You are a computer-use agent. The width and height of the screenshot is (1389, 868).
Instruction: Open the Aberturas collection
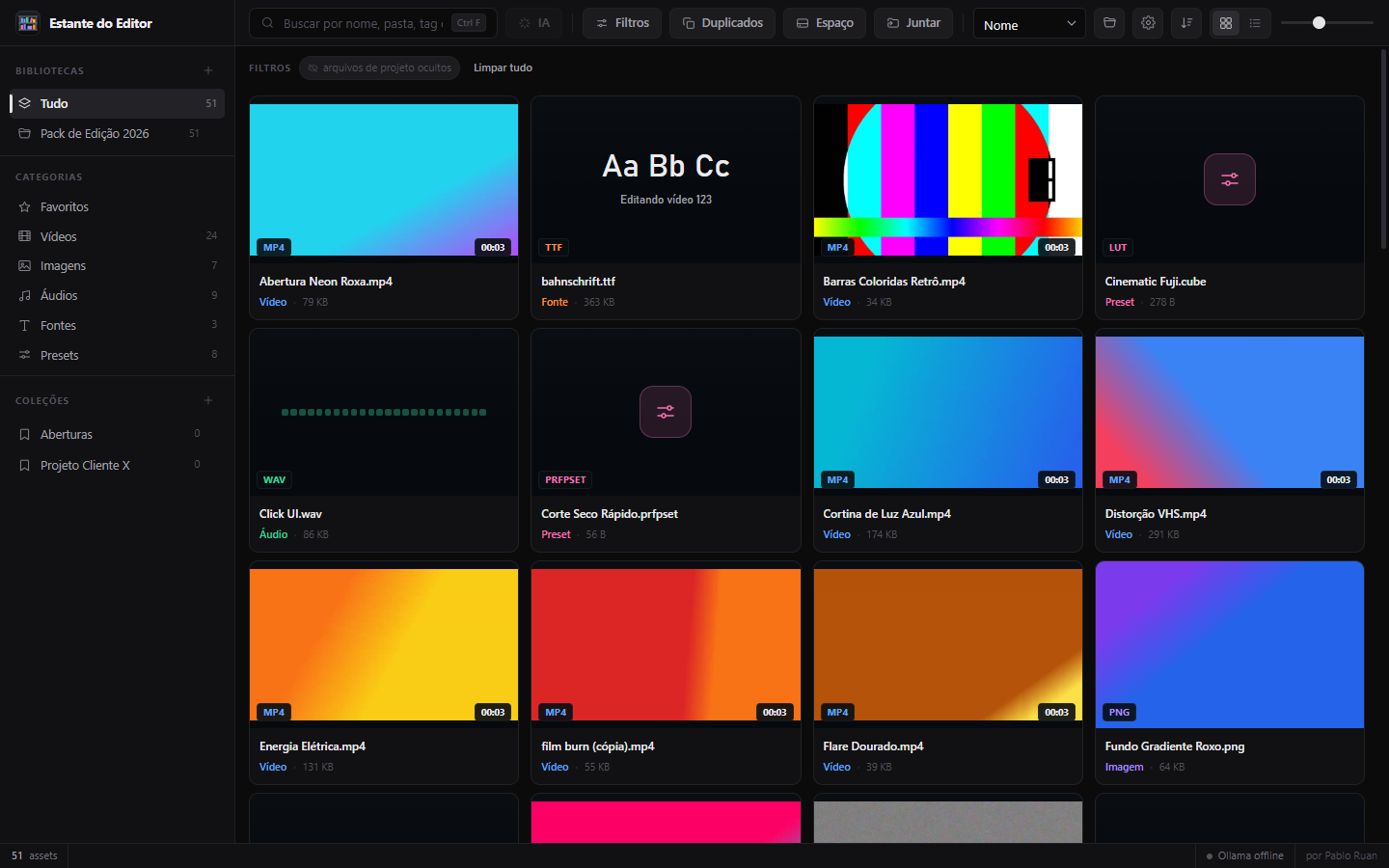click(x=118, y=434)
